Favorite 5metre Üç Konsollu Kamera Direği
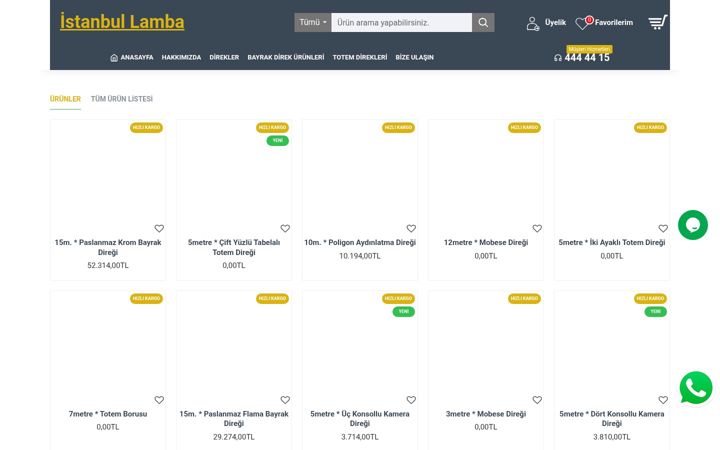Image resolution: width=720 pixels, height=450 pixels. (411, 400)
